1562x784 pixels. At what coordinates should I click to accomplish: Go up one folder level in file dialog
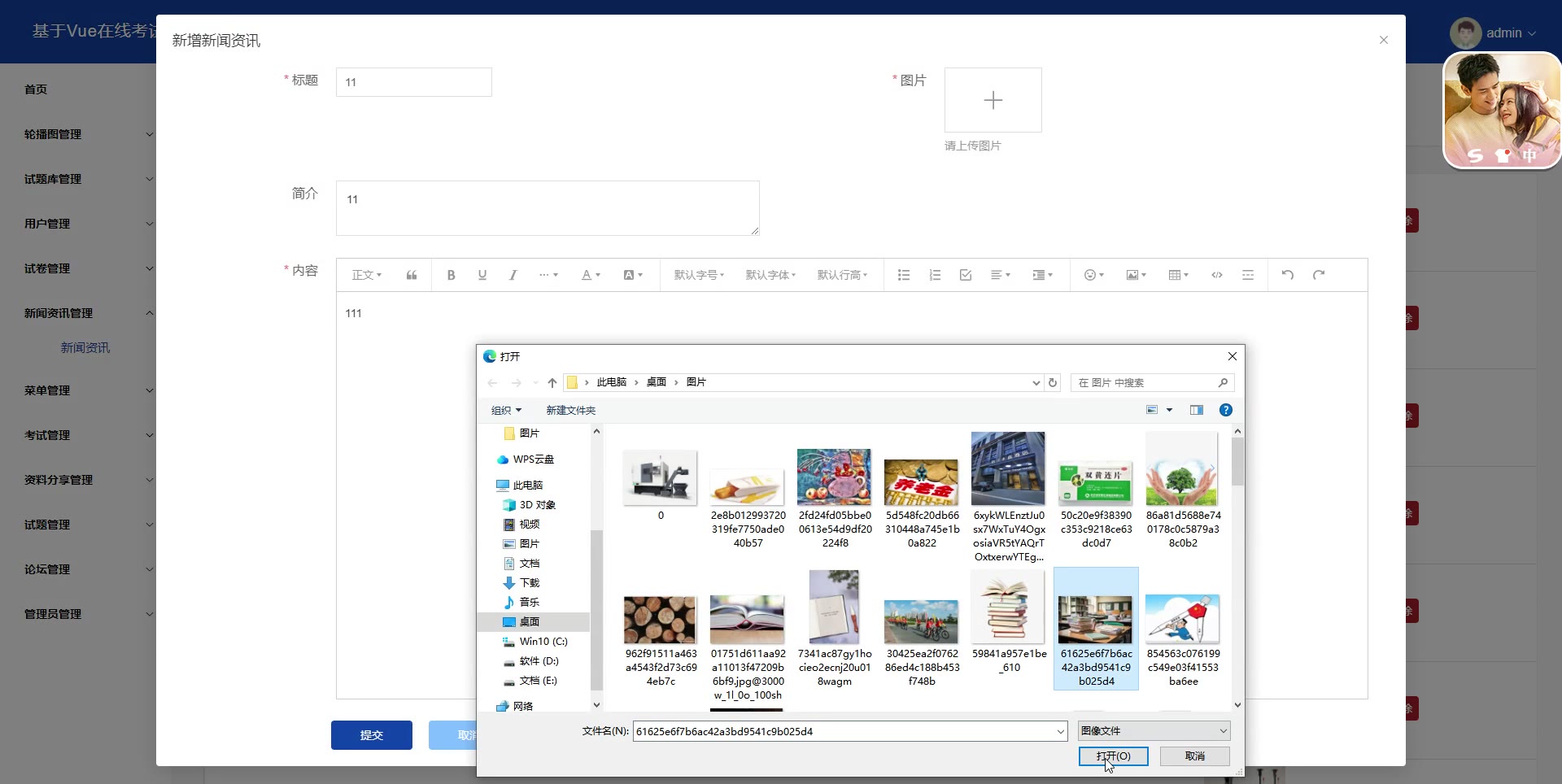tap(552, 382)
